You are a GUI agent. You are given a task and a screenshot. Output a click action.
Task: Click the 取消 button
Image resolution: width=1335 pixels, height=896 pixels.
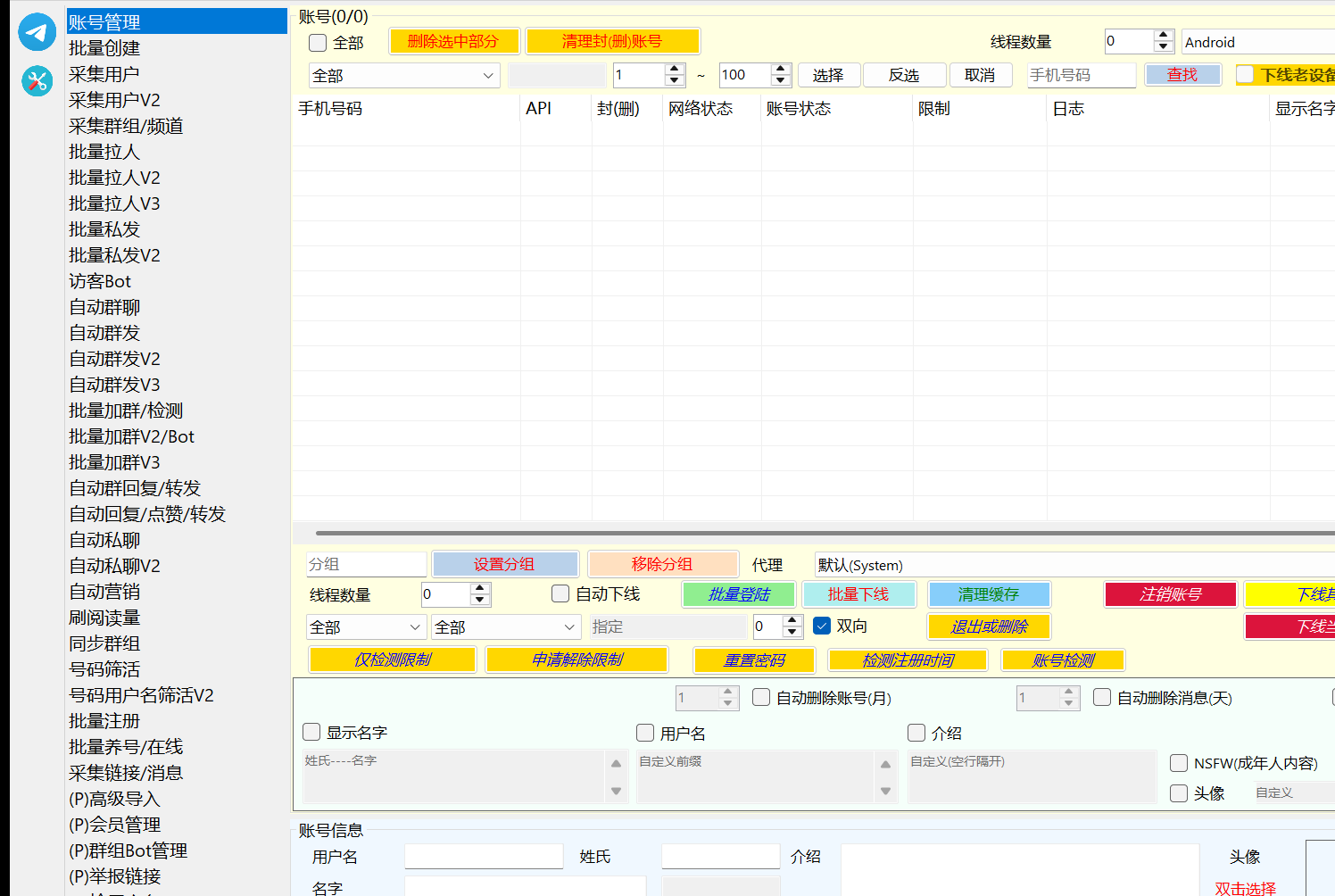tap(980, 75)
